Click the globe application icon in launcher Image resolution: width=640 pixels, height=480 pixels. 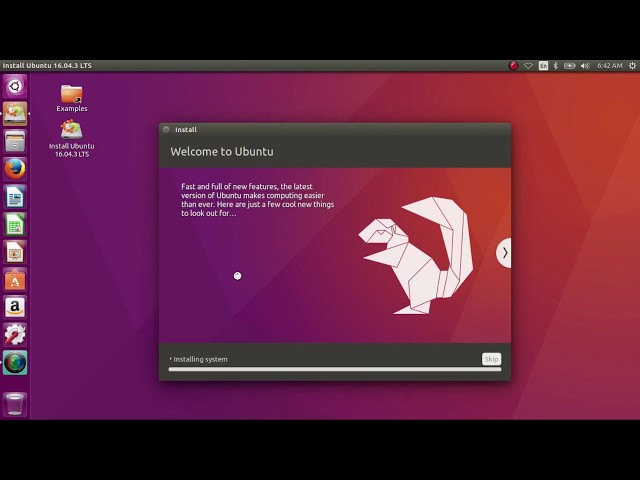click(x=15, y=363)
